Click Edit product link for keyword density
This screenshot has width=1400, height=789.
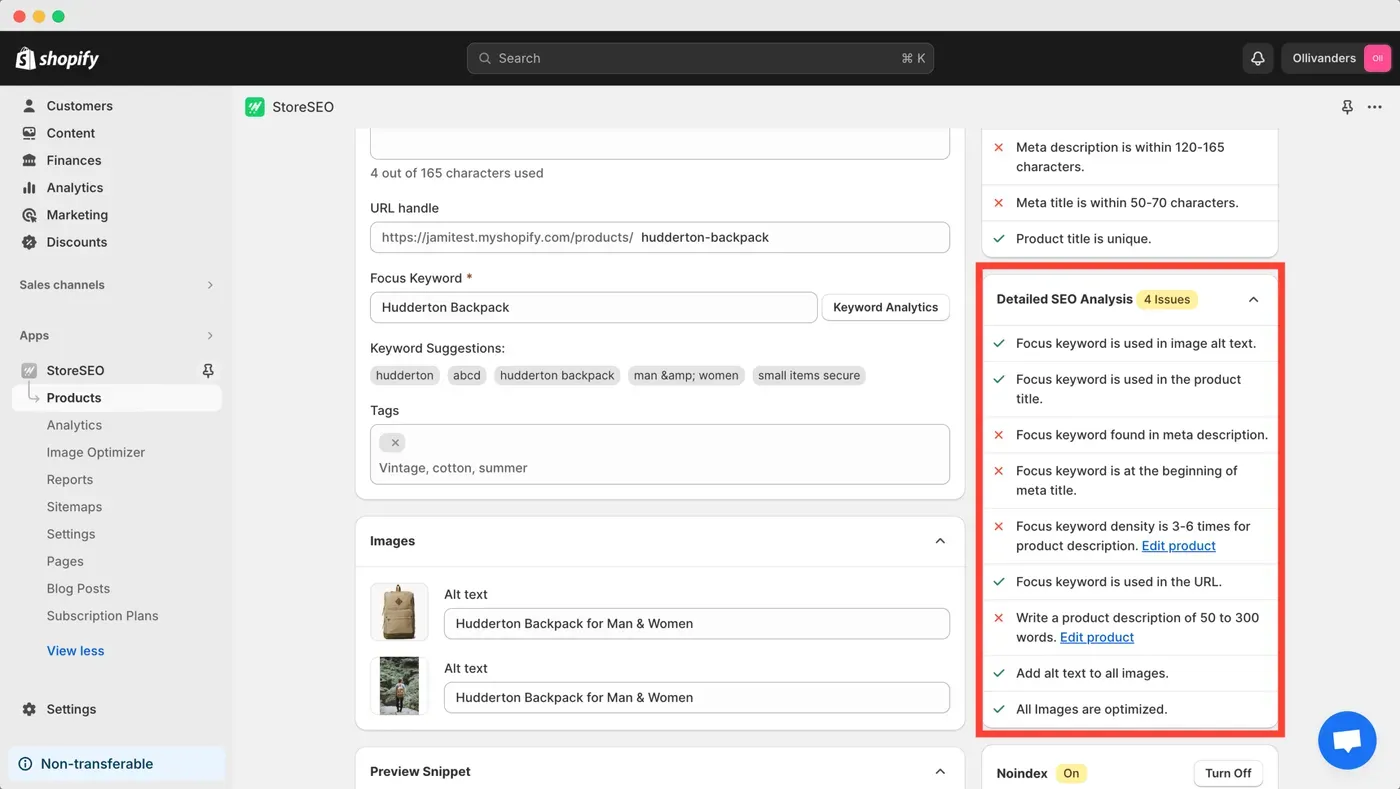tap(1178, 546)
